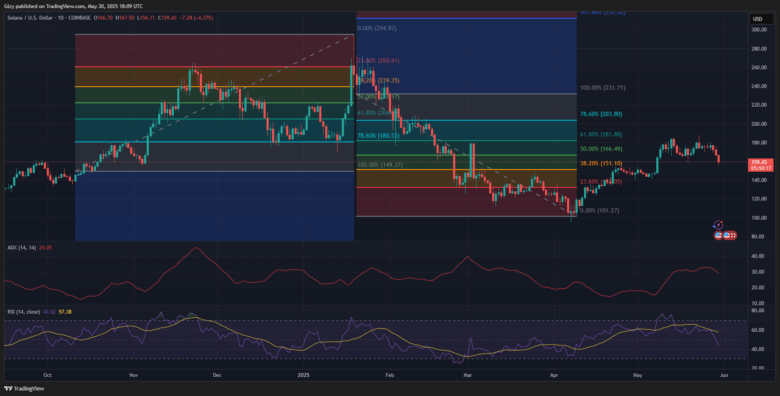The height and width of the screenshot is (396, 780).
Task: Click the Dec label on the time axis
Action: click(x=216, y=377)
